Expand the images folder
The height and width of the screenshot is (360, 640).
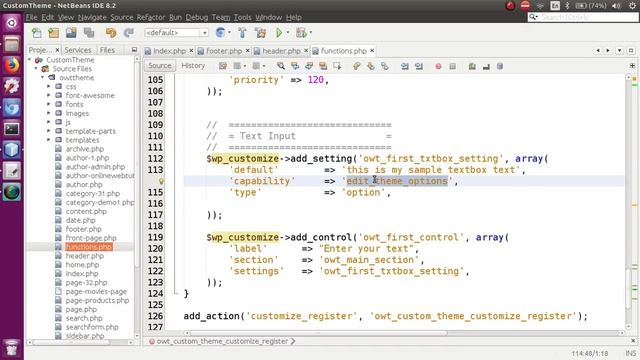point(49,113)
